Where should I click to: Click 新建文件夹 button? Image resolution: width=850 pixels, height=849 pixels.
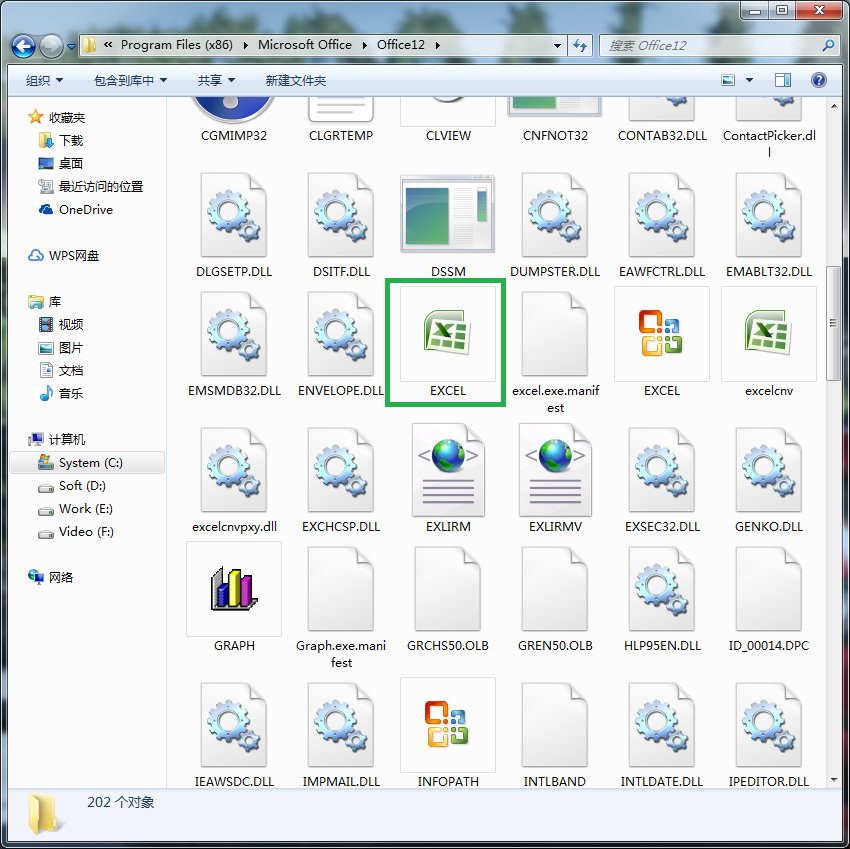[x=295, y=80]
